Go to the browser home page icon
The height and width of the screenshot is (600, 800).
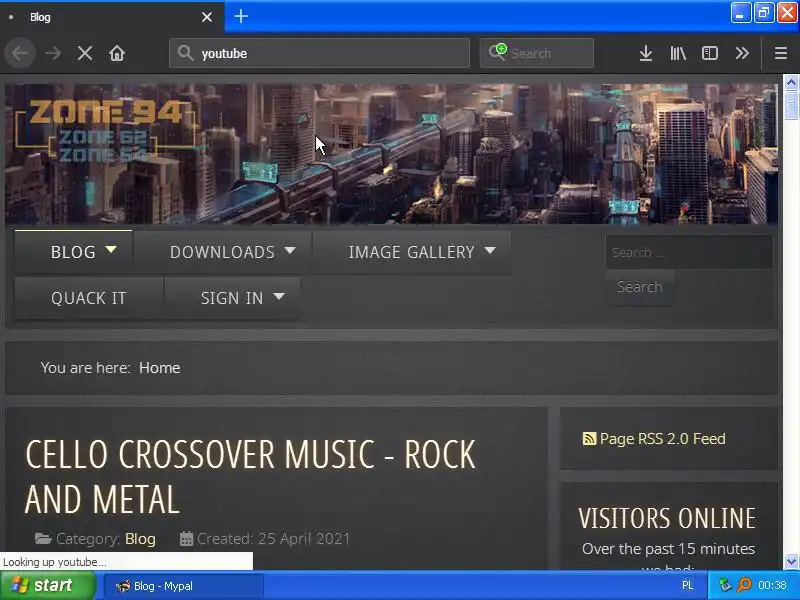point(117,53)
